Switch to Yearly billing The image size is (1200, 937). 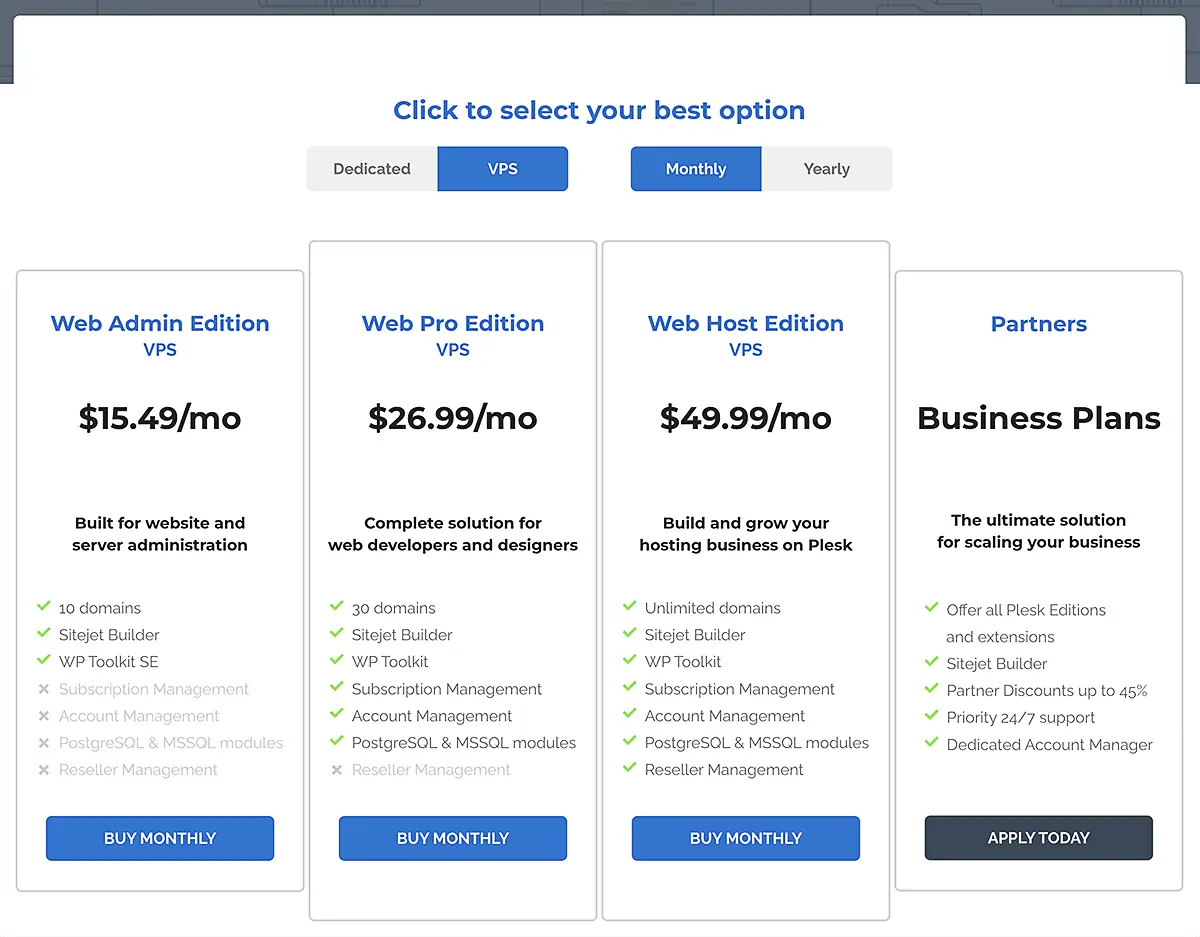click(x=826, y=169)
